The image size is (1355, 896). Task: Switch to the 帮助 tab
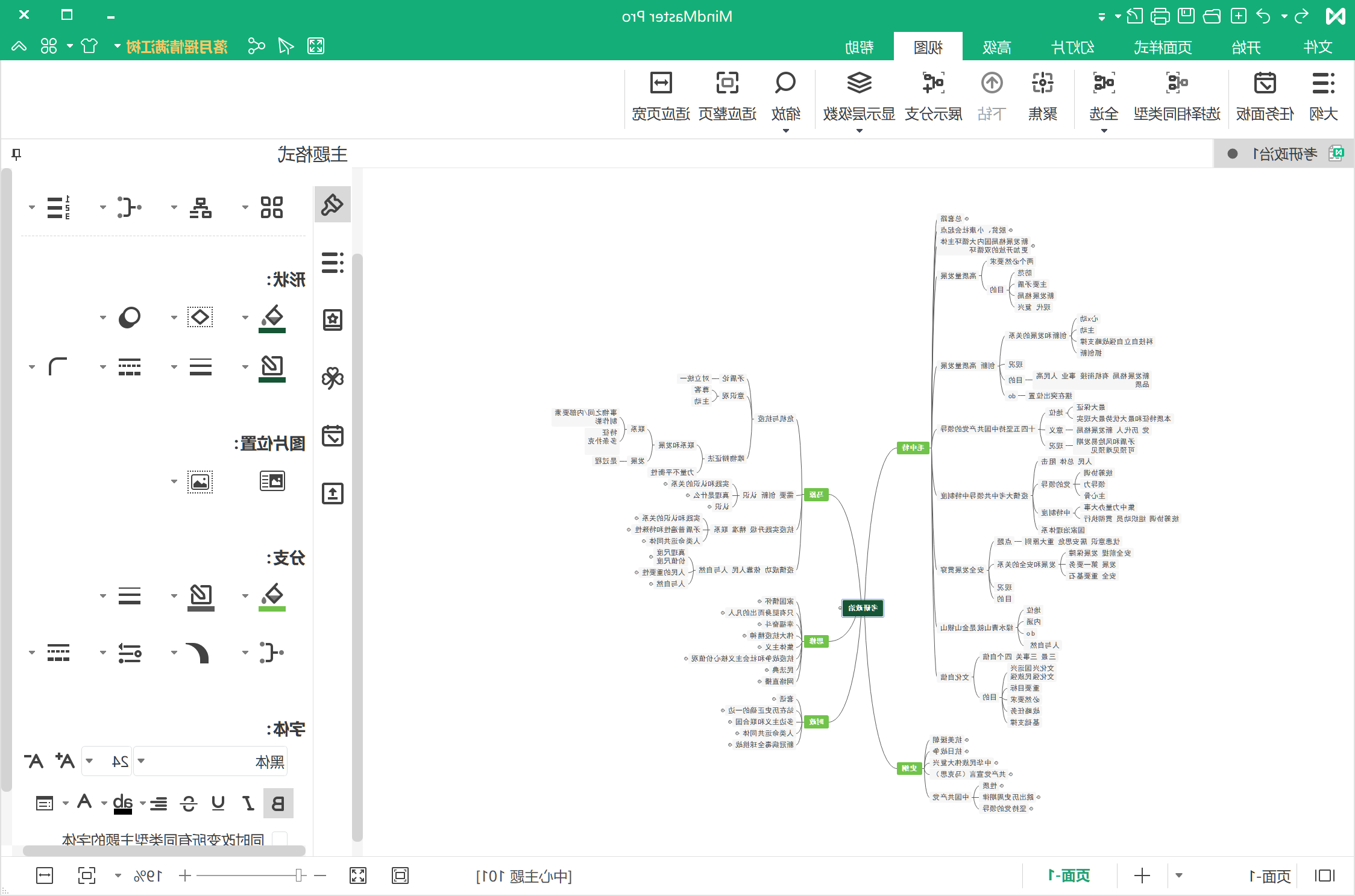click(859, 47)
